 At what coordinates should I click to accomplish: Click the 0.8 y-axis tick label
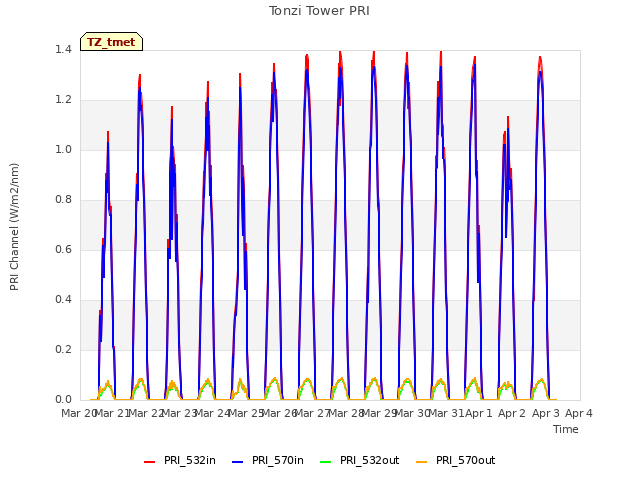pyautogui.click(x=63, y=200)
